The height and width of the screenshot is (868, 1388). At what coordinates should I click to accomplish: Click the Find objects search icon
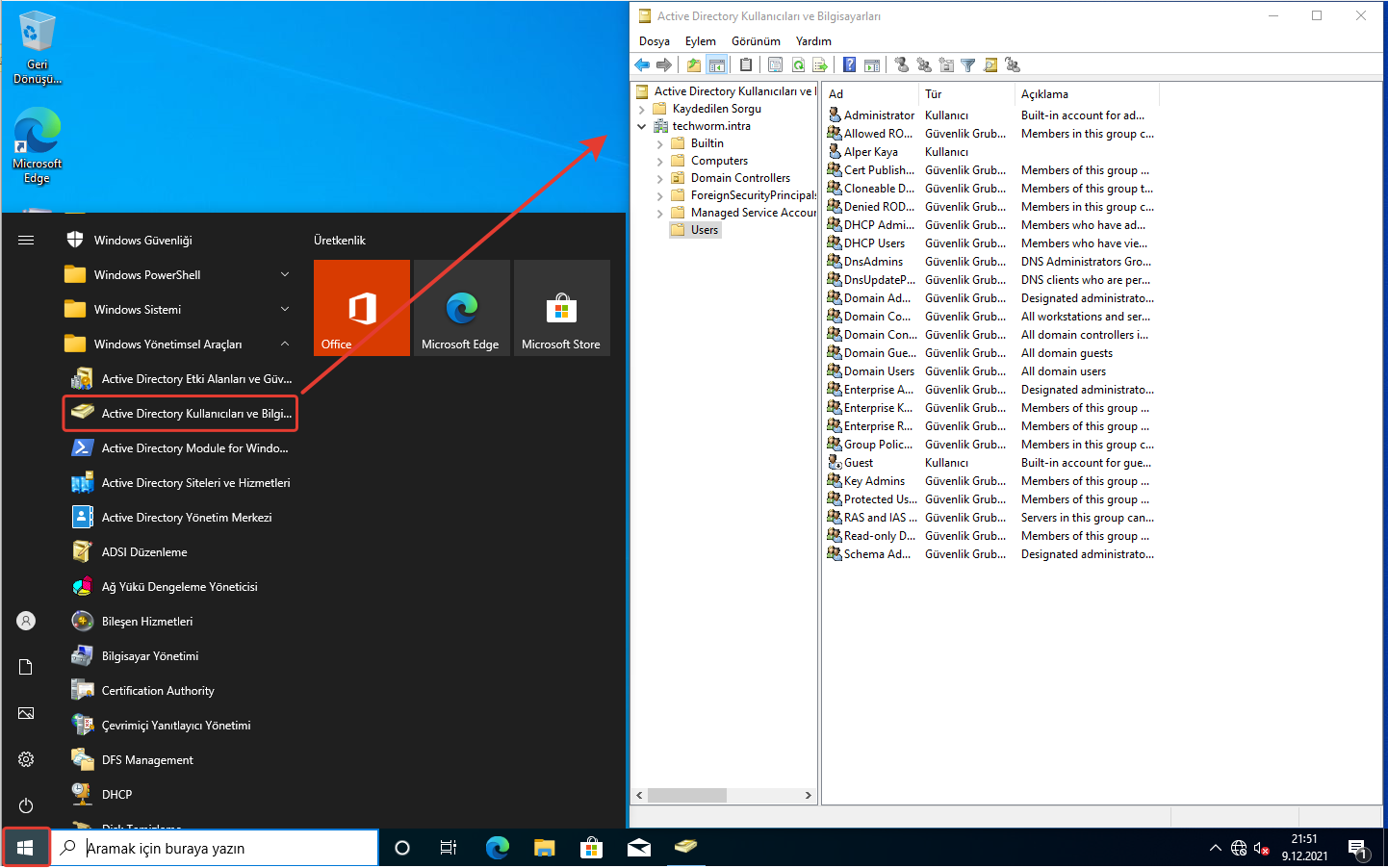[990, 65]
